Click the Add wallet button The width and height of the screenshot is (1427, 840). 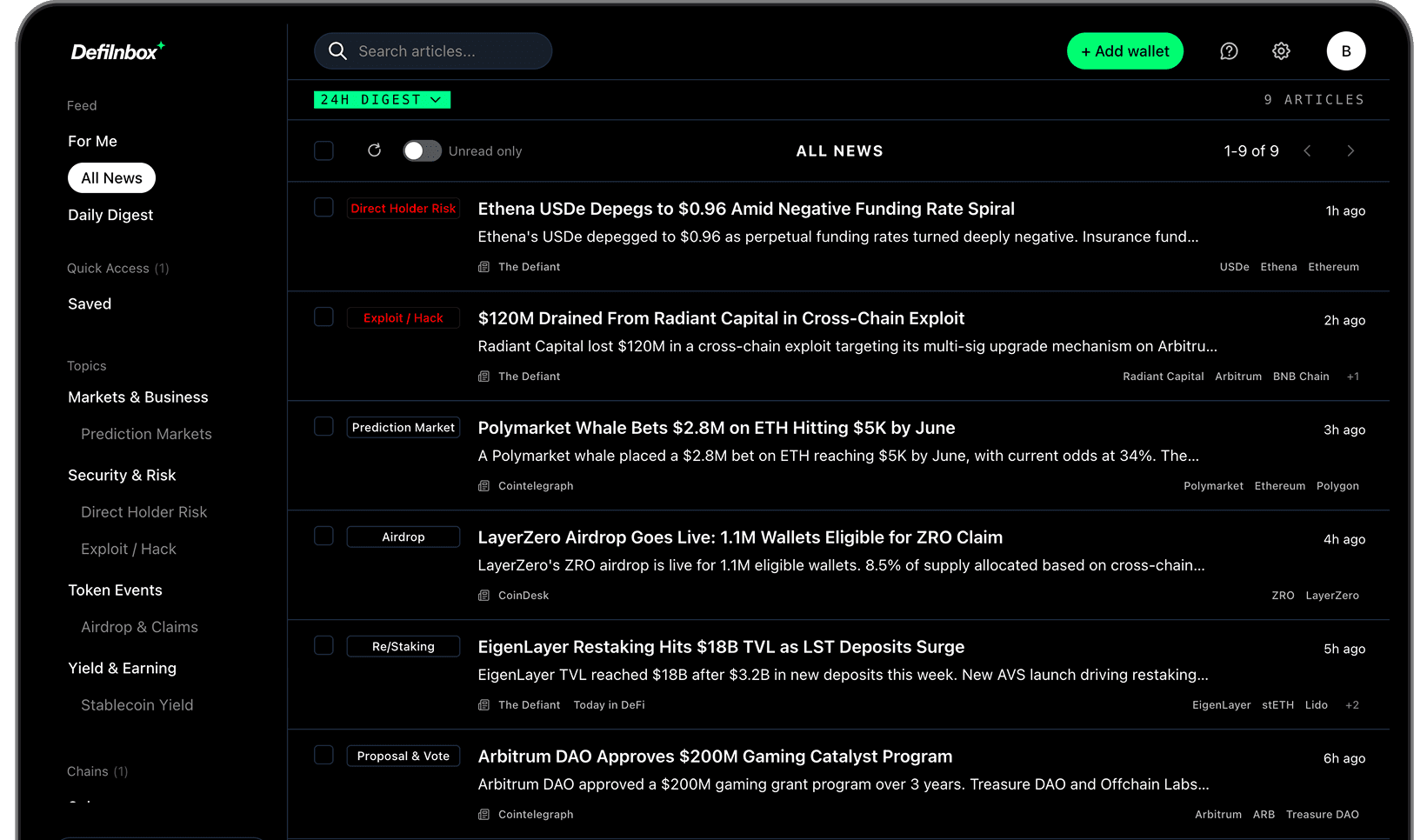point(1125,51)
